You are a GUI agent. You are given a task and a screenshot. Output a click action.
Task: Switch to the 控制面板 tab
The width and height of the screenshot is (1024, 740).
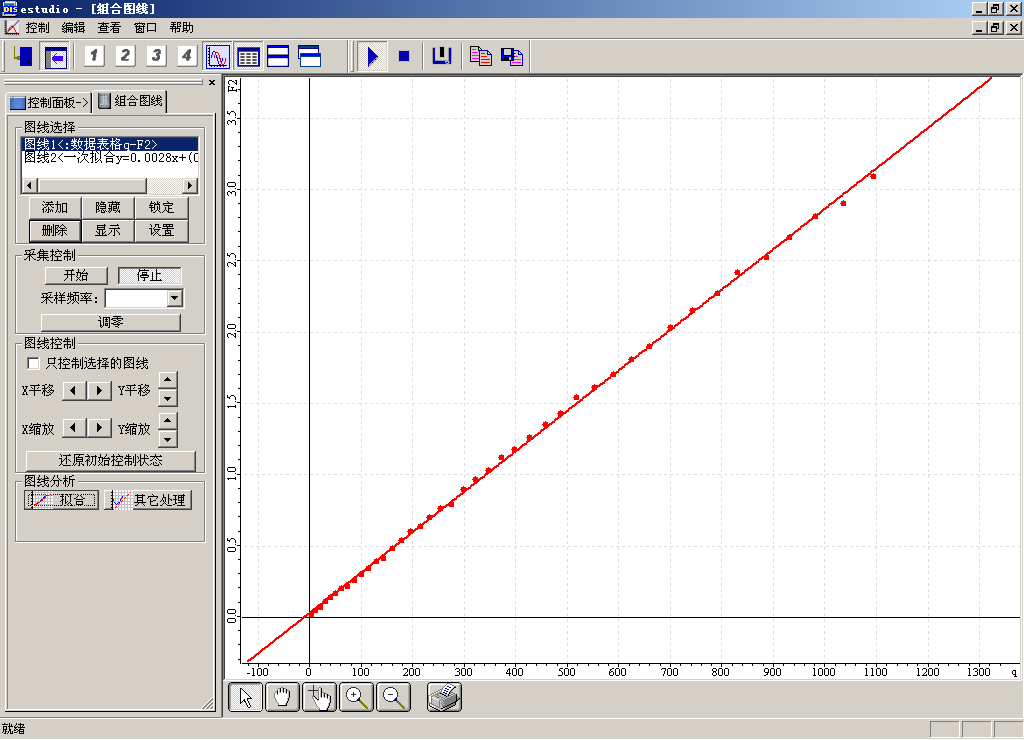(49, 101)
